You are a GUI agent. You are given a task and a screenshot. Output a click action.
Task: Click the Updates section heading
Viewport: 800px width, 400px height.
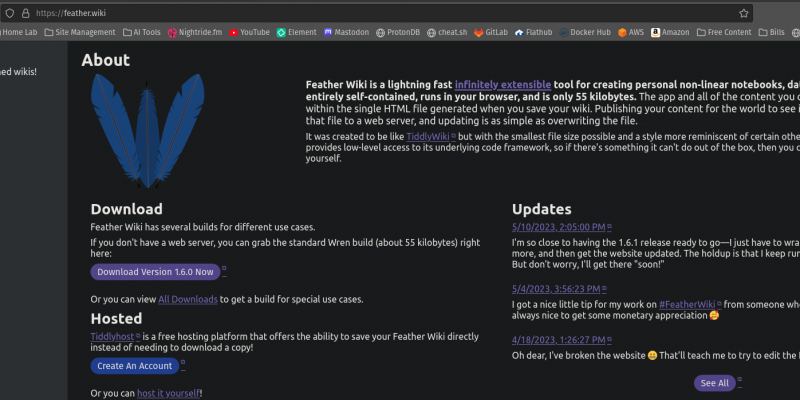click(x=542, y=209)
